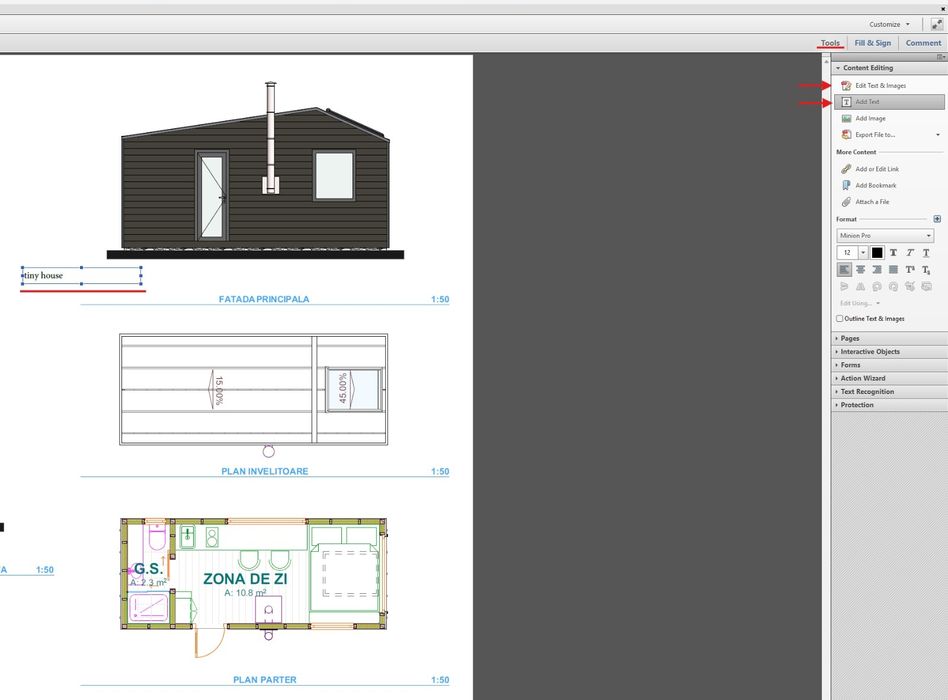Screen dimensions: 948x700
Task: Click the ZONA DE ZI label
Action: 245,579
